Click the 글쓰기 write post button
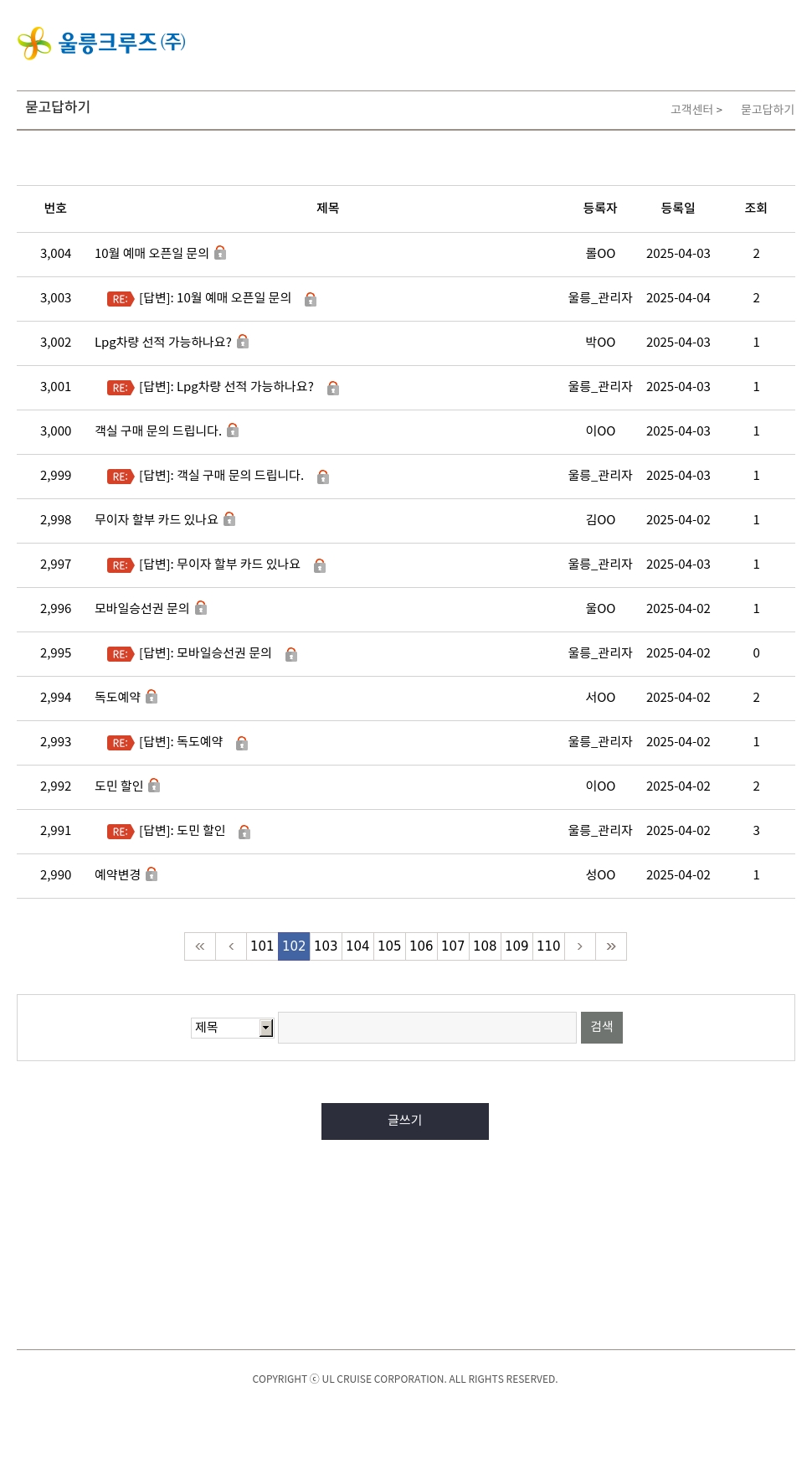 coord(405,1121)
